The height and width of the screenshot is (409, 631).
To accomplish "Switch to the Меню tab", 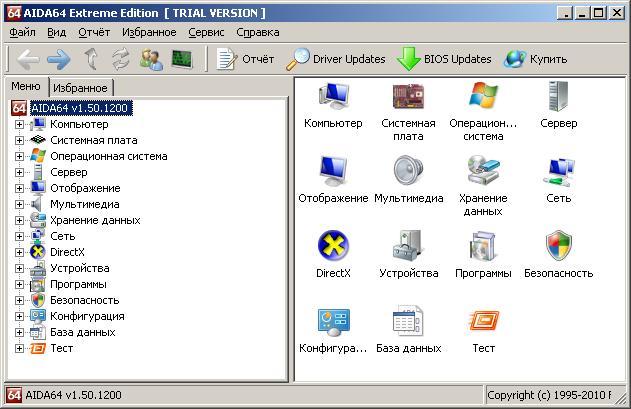I will (26, 86).
